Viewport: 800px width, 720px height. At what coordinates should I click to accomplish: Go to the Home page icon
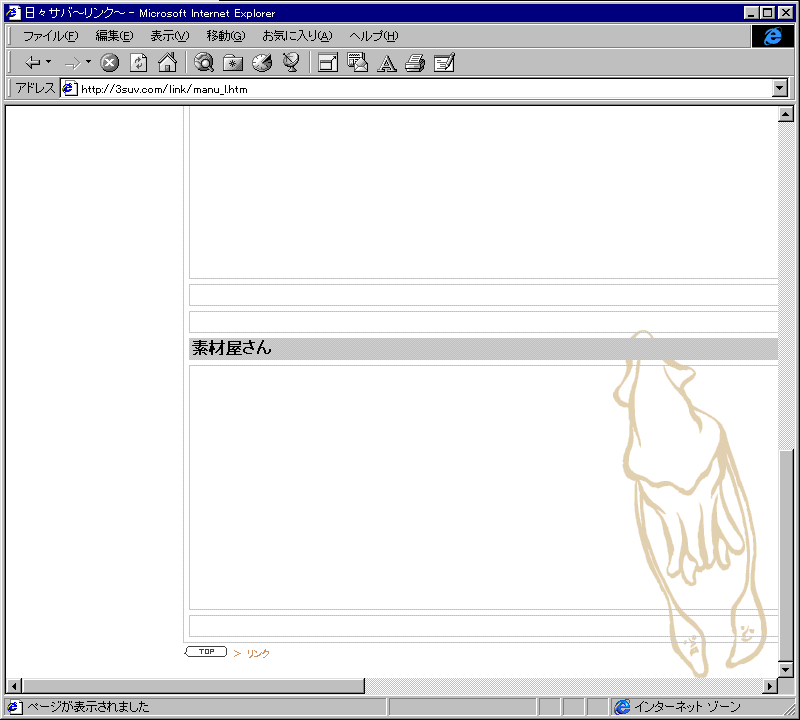167,63
